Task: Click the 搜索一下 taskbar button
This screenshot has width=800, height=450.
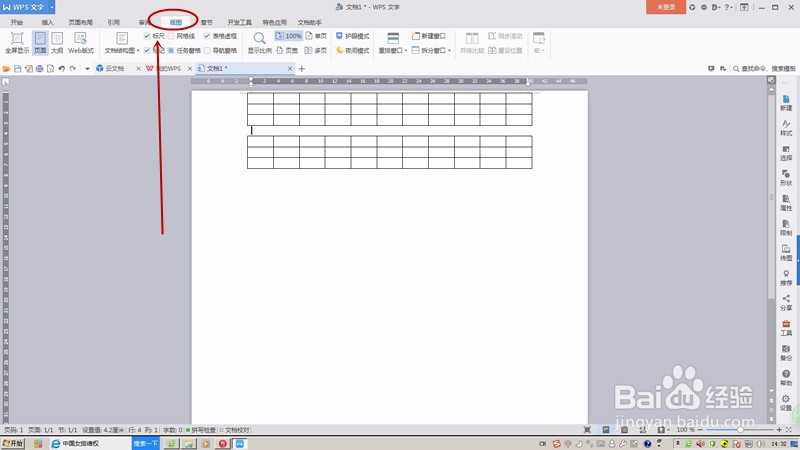Action: pos(146,443)
